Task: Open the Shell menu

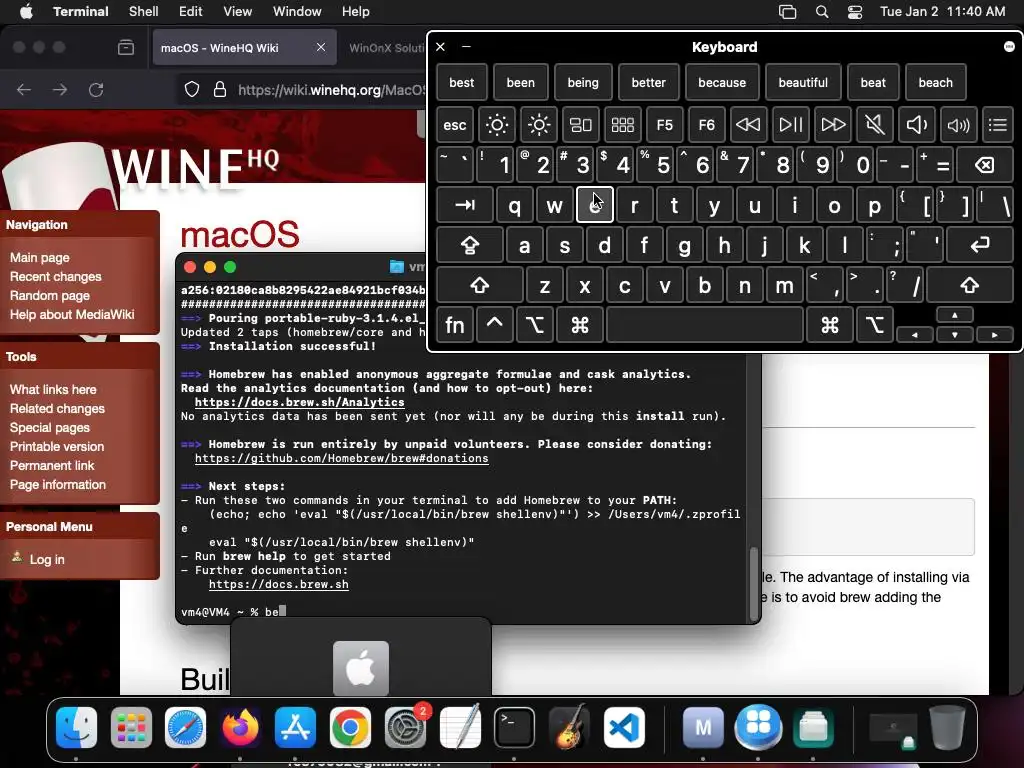Action: click(144, 12)
